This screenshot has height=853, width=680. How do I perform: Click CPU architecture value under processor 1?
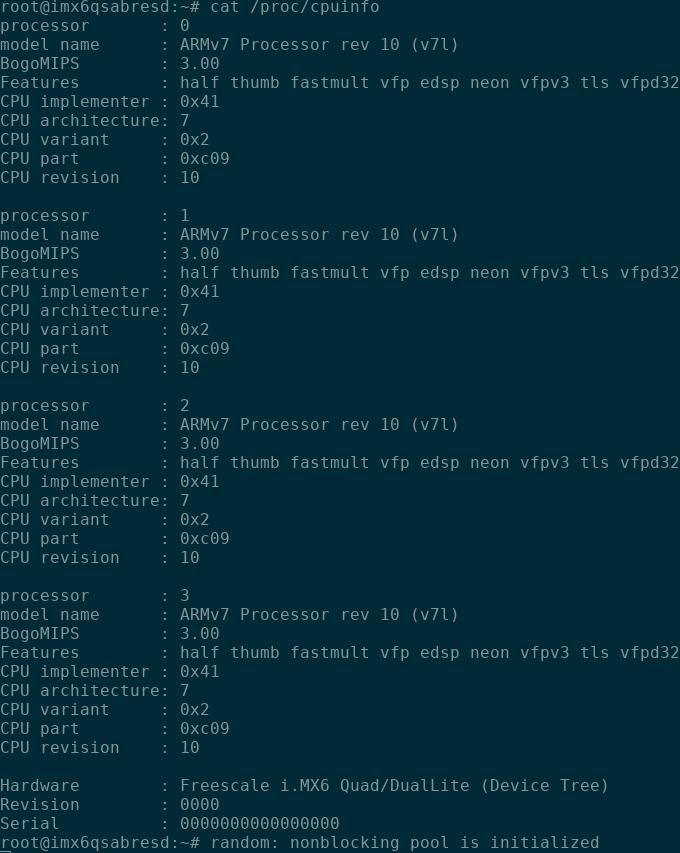click(185, 311)
